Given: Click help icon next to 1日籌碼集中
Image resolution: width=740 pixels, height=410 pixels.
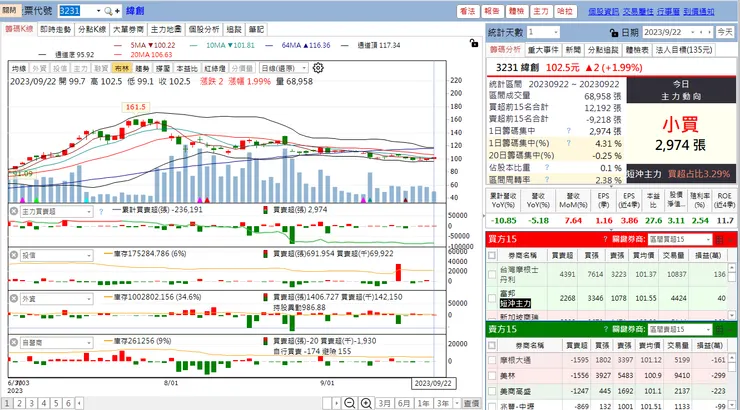Looking at the screenshot, I should (569, 131).
